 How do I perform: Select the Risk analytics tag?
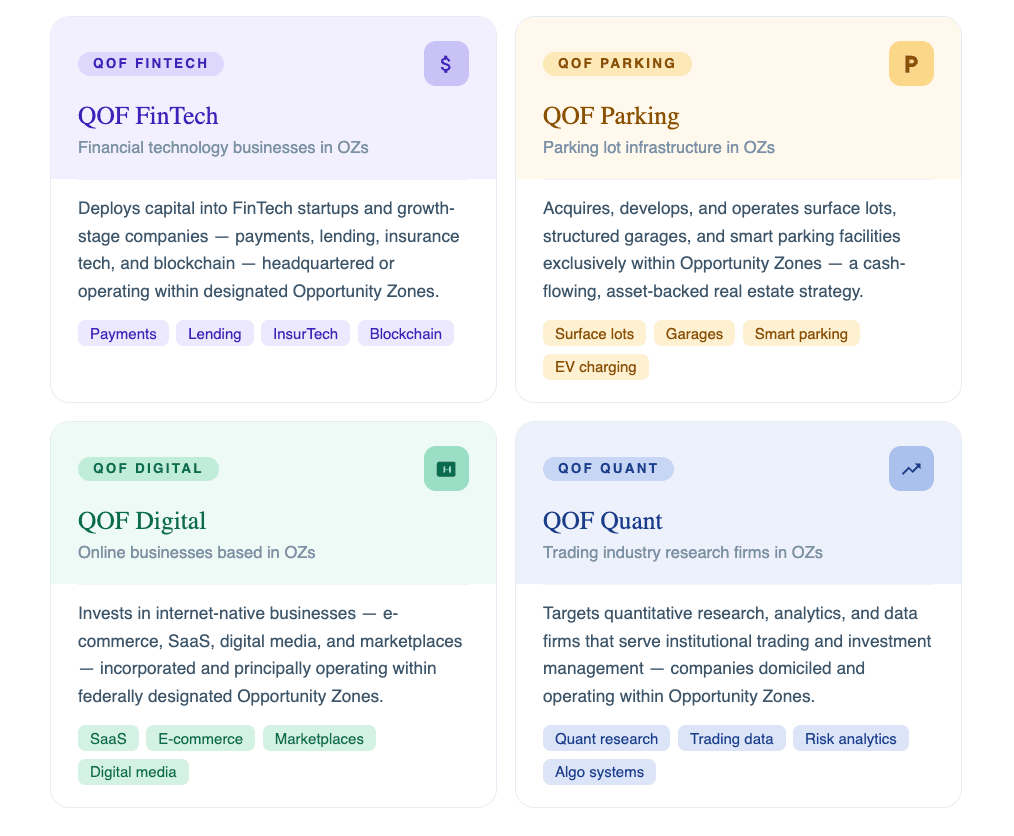click(x=851, y=739)
